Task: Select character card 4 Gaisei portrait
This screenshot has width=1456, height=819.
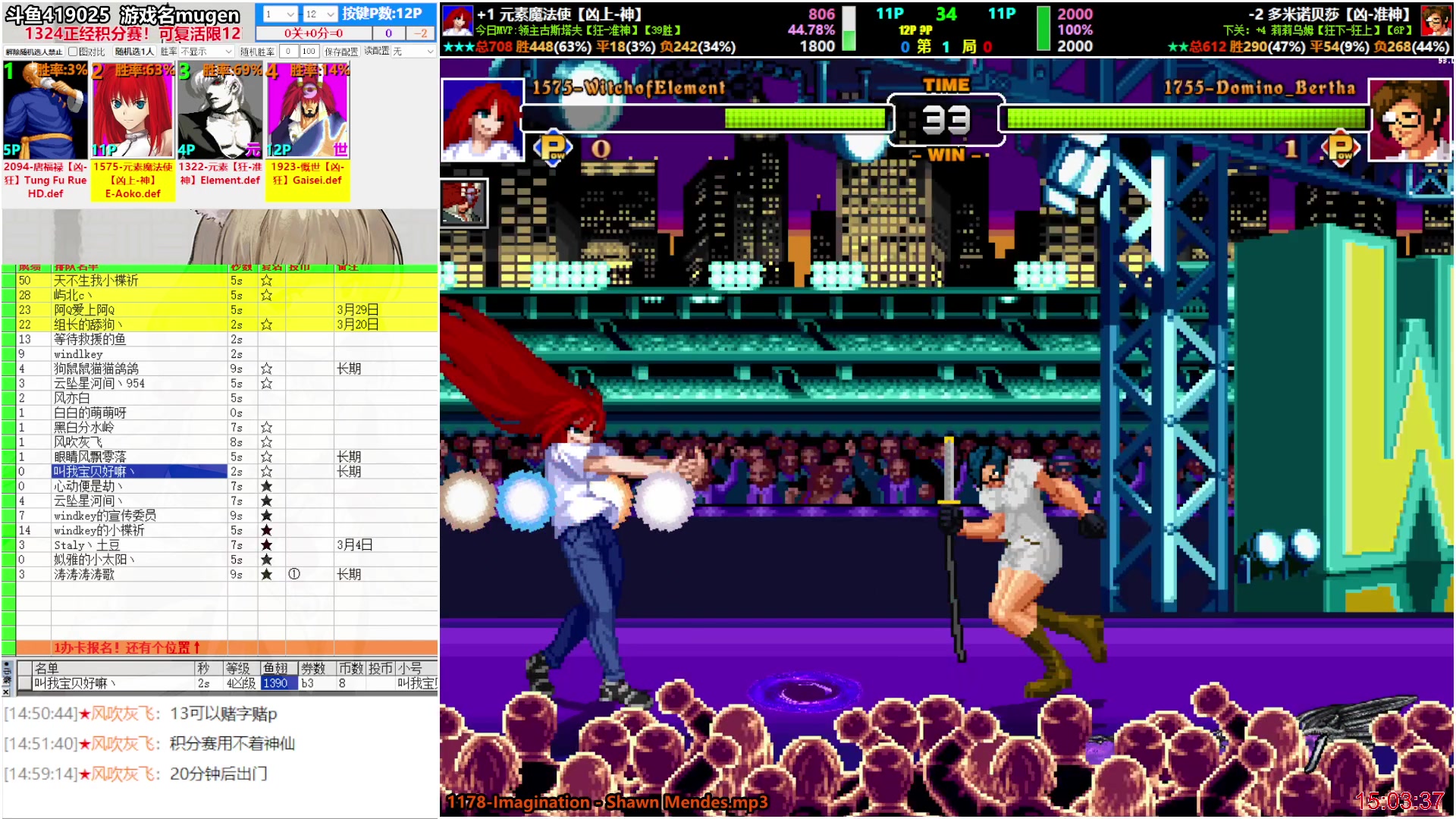Action: [307, 111]
